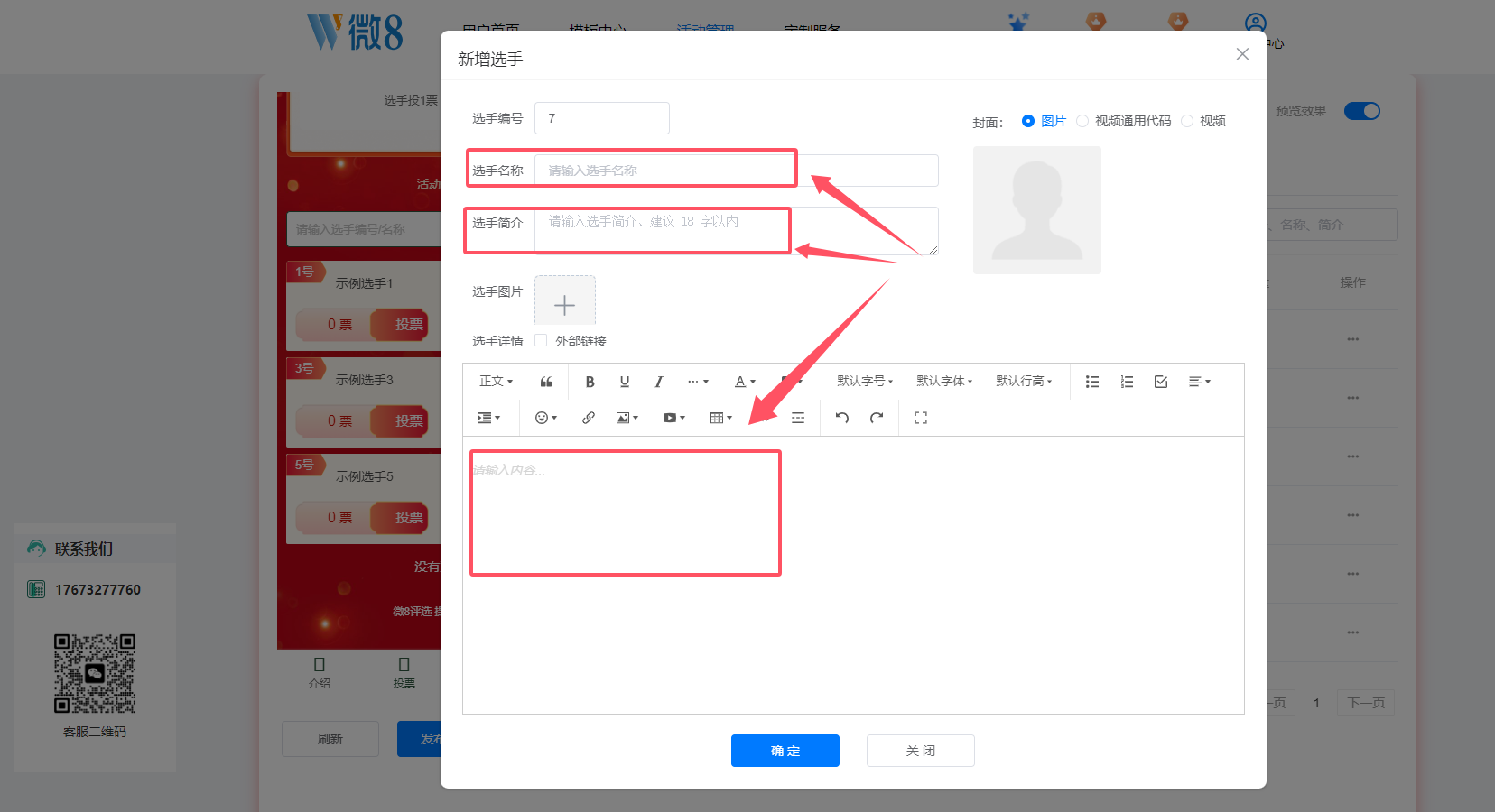Open the font color dropdown
Viewport: 1495px width, 812px height.
[745, 382]
